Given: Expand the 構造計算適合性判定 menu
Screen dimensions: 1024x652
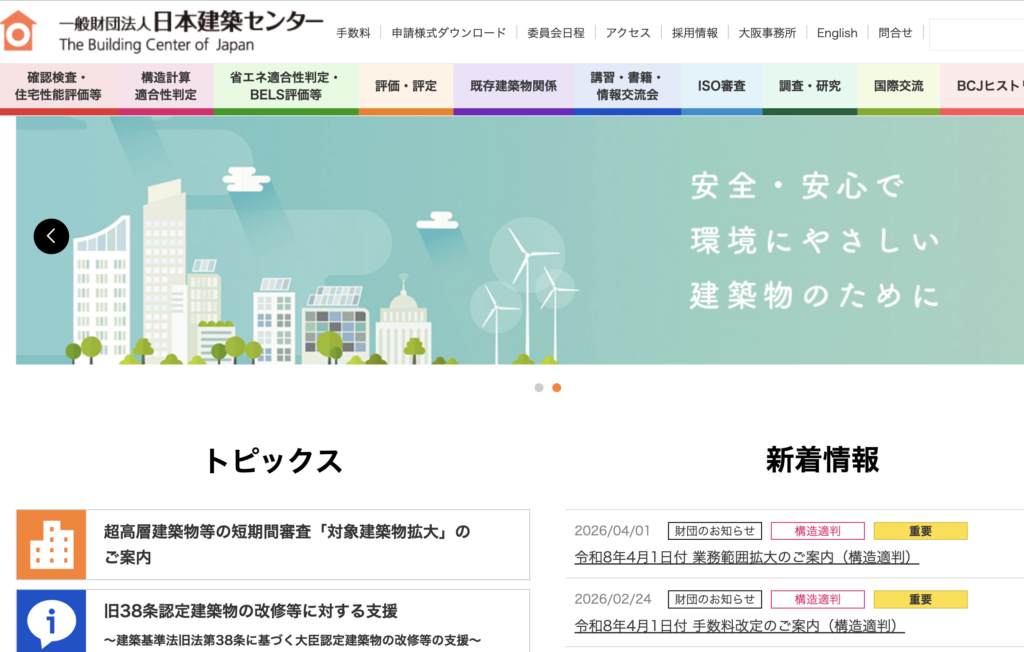Looking at the screenshot, I should tap(166, 87).
